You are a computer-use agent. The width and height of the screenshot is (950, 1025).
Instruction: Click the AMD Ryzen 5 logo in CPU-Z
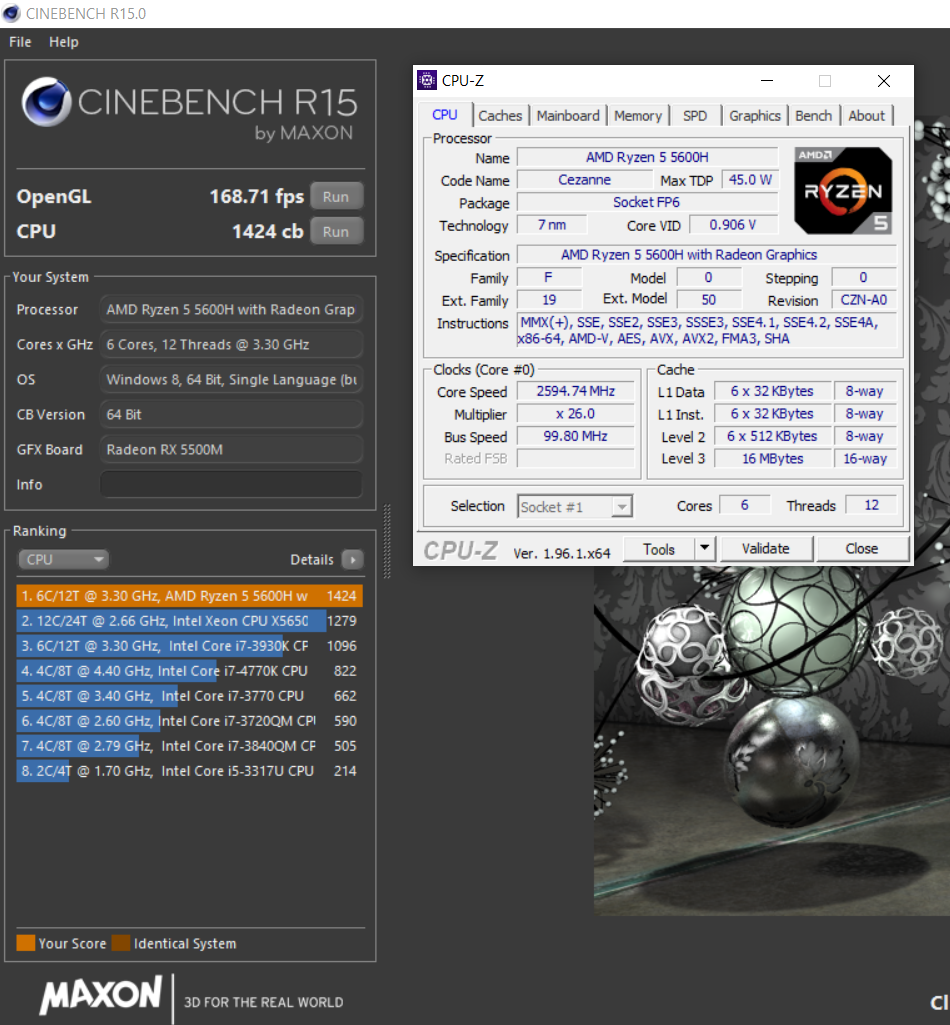pyautogui.click(x=843, y=191)
